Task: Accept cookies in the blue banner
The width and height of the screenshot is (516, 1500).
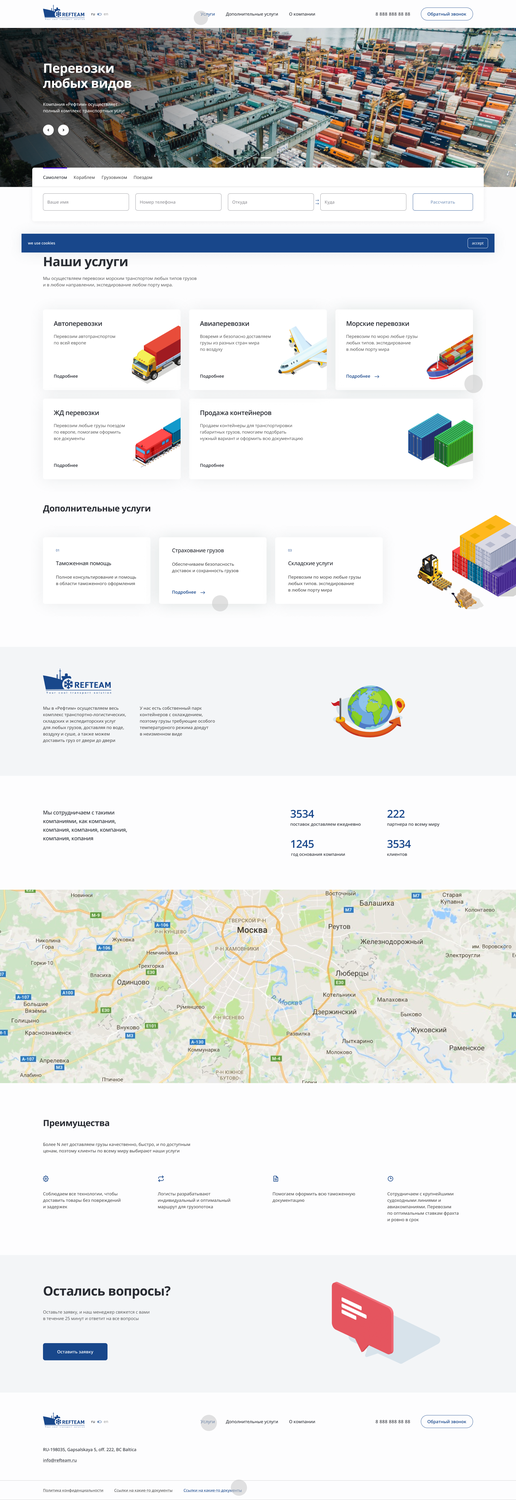Action: tap(478, 243)
